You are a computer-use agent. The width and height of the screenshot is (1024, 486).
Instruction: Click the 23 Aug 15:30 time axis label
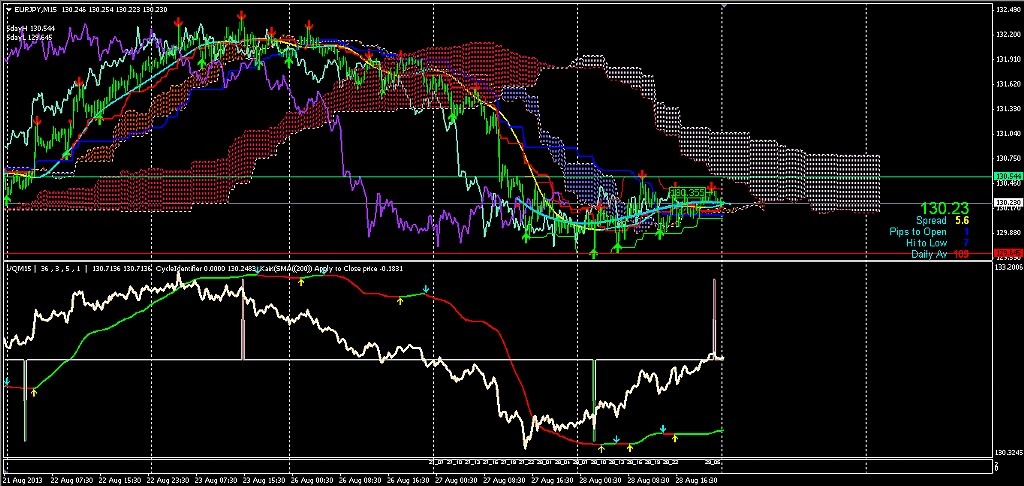264,479
